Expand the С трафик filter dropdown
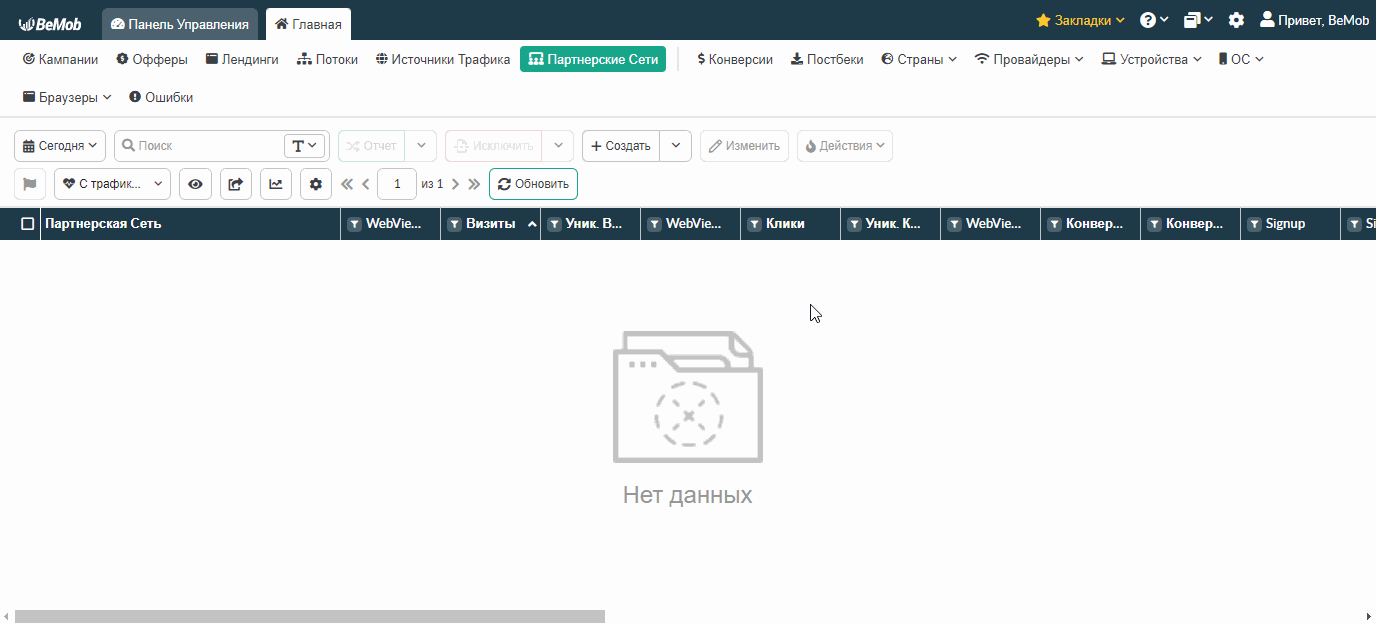Image resolution: width=1376 pixels, height=624 pixels. click(112, 184)
